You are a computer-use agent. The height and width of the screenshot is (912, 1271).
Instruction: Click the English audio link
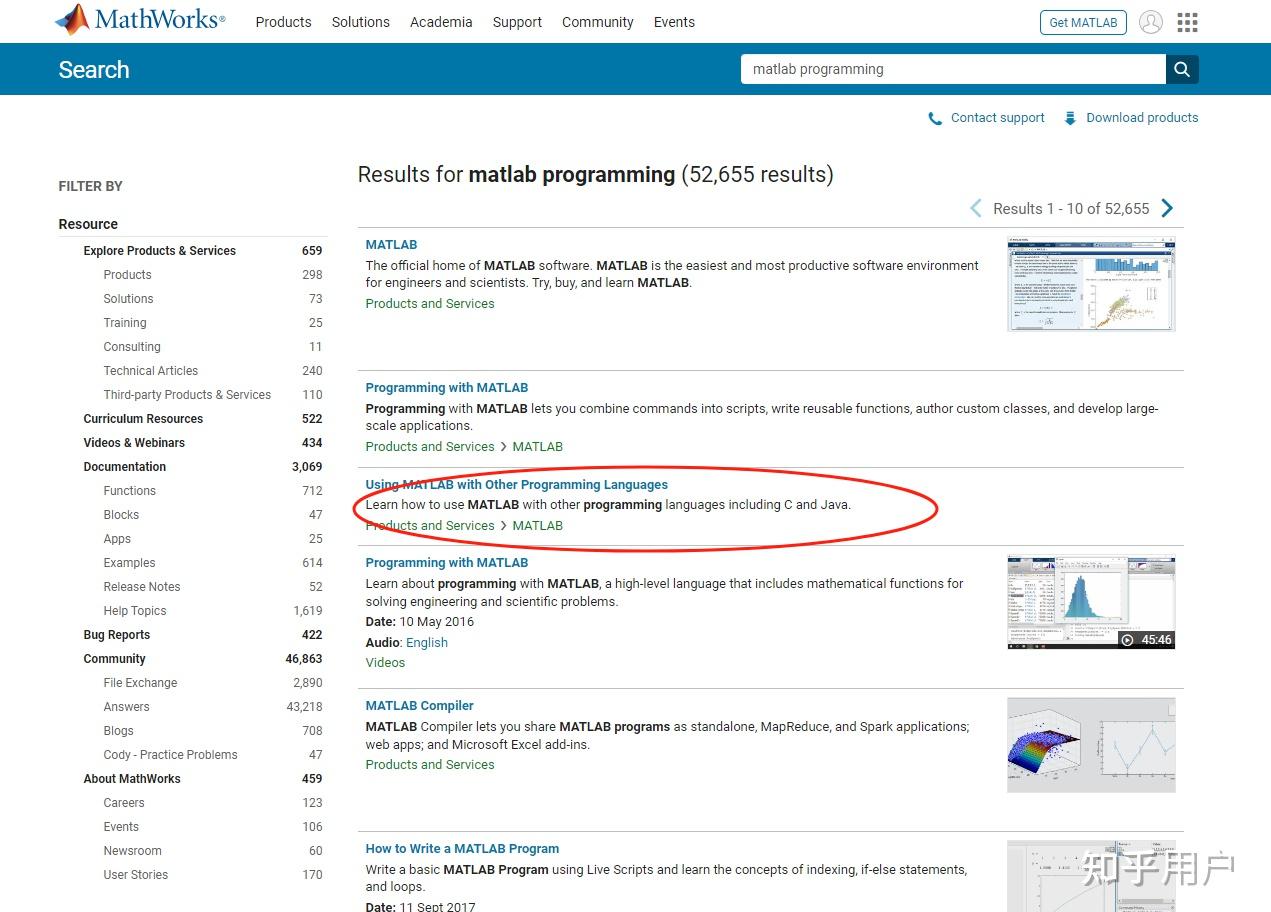pos(427,643)
